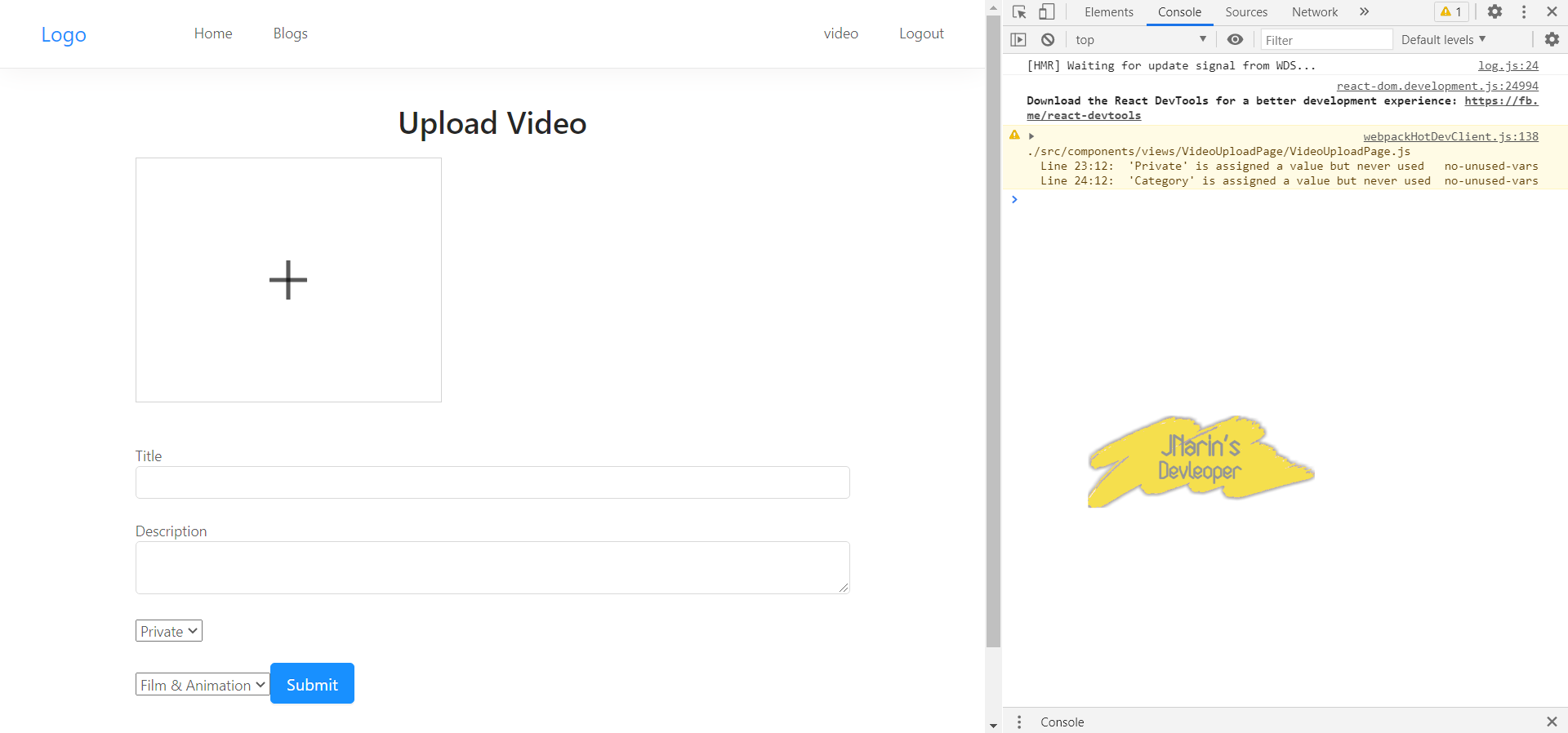Focus the console Filter field
The image size is (1568, 733).
click(1326, 40)
